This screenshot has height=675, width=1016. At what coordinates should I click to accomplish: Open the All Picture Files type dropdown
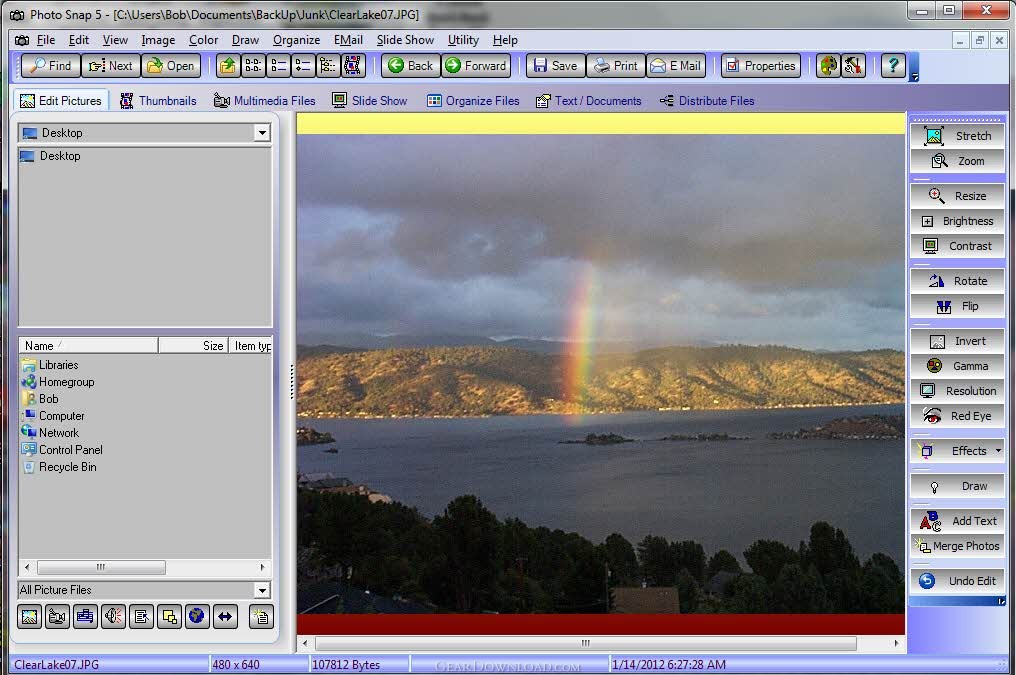[262, 590]
